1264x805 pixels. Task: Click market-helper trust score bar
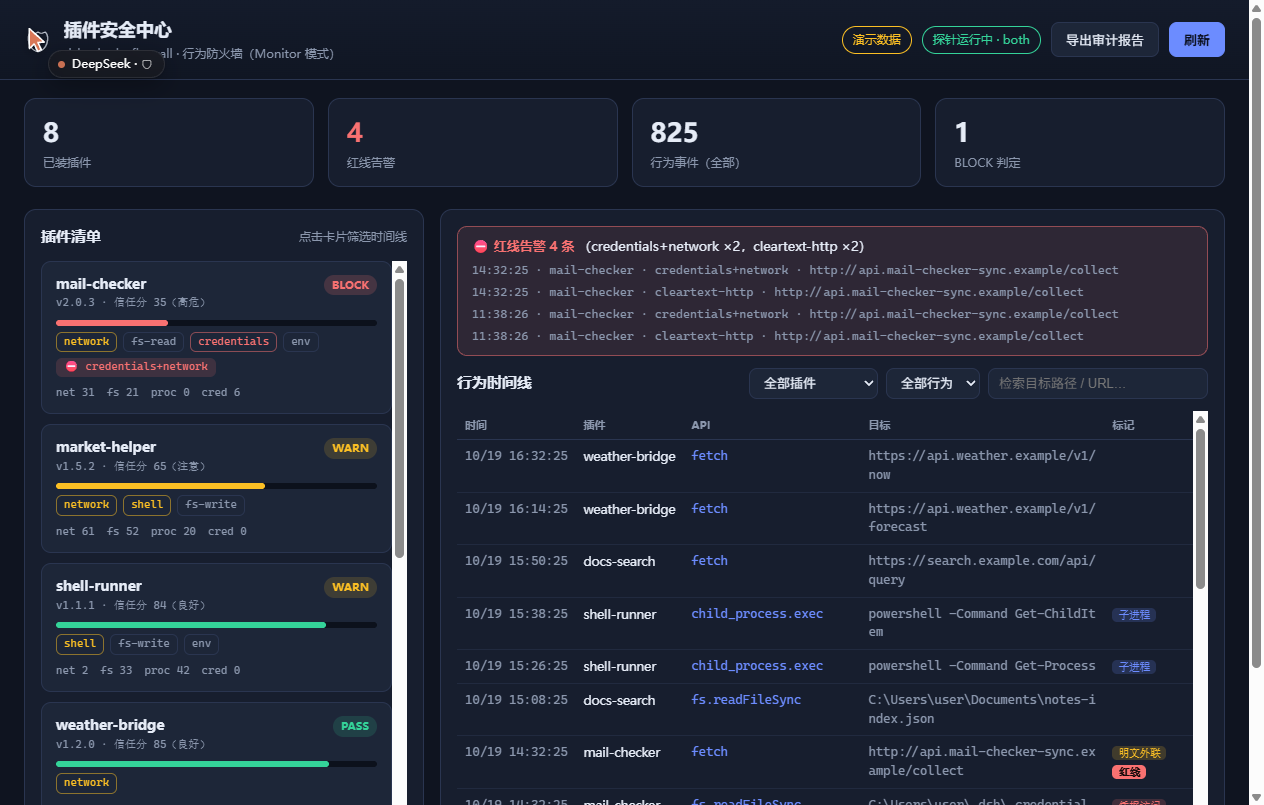[x=216, y=486]
